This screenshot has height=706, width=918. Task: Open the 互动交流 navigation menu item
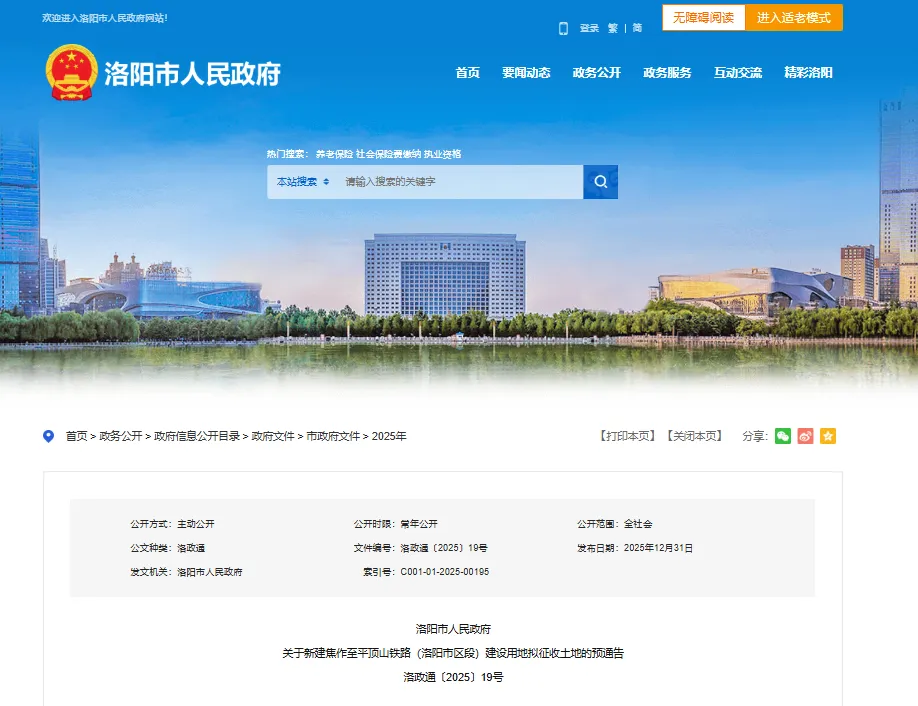[738, 73]
